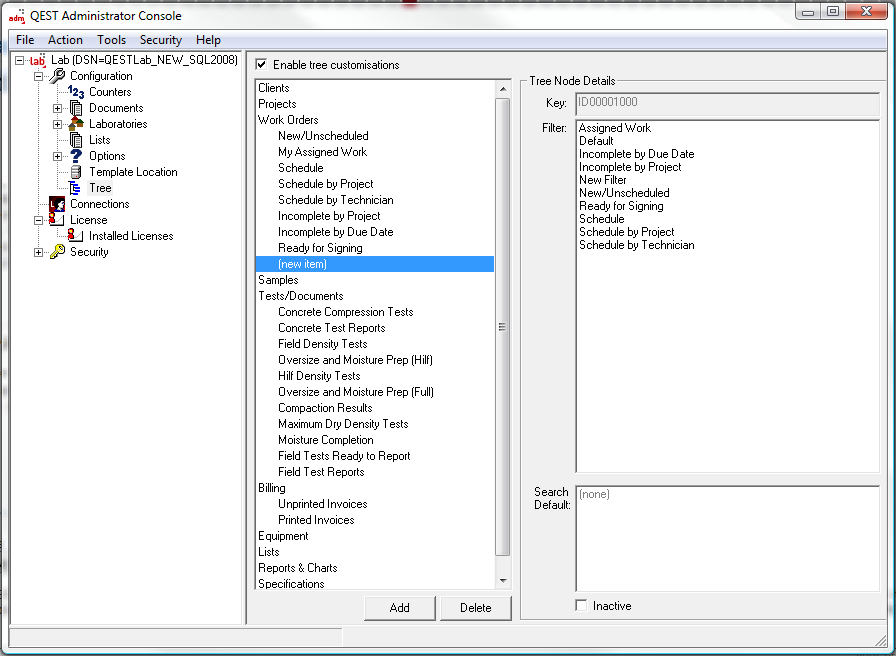
Task: Click the Options question mark icon
Action: click(75, 156)
